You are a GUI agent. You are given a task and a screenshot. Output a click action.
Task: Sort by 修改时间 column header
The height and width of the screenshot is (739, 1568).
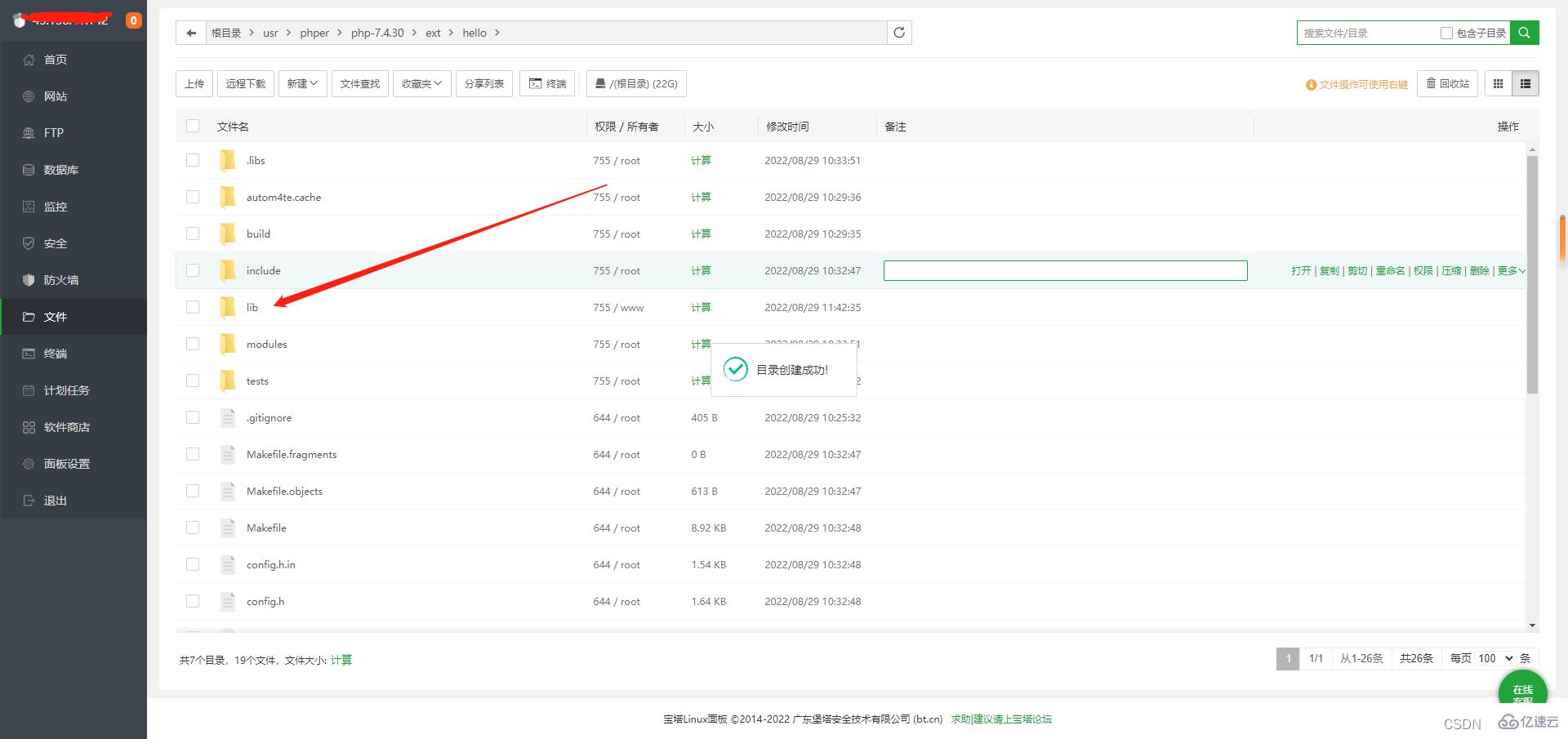(x=787, y=127)
